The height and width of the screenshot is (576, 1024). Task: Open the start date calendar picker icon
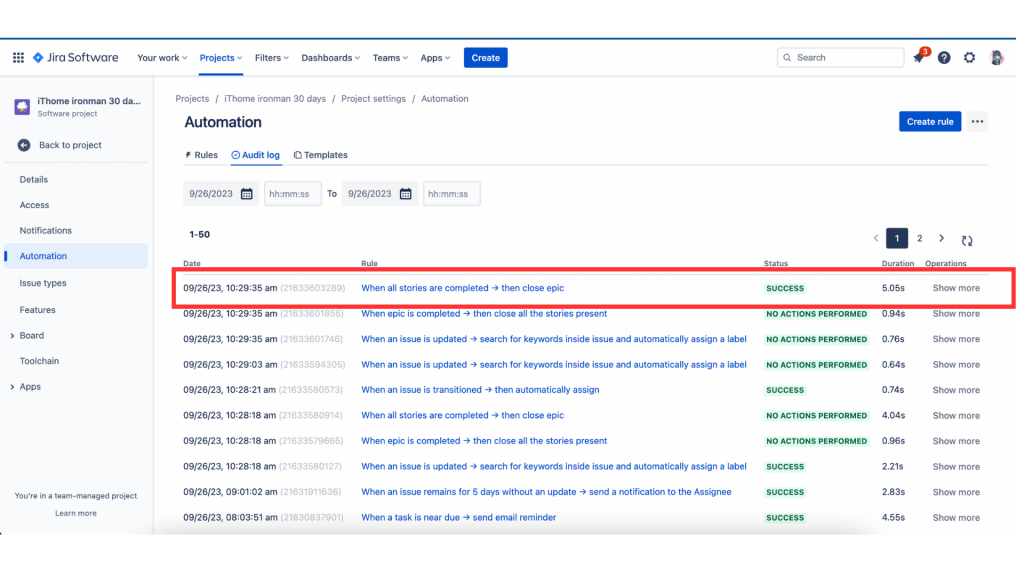point(246,194)
